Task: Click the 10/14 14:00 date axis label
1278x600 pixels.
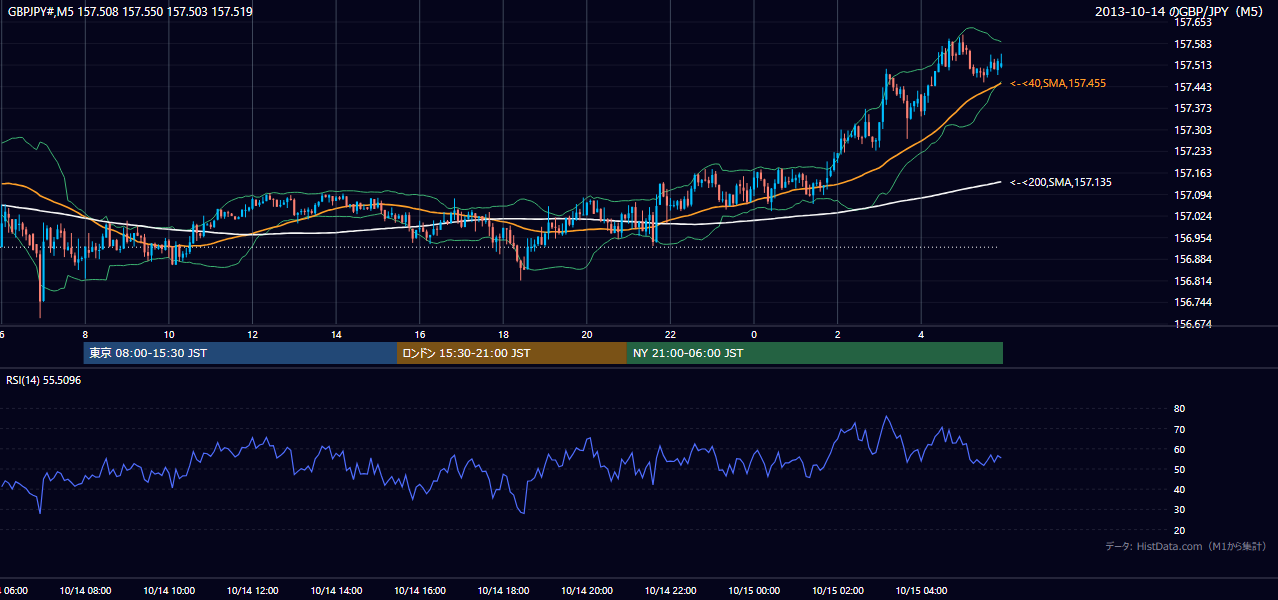Action: (336, 590)
